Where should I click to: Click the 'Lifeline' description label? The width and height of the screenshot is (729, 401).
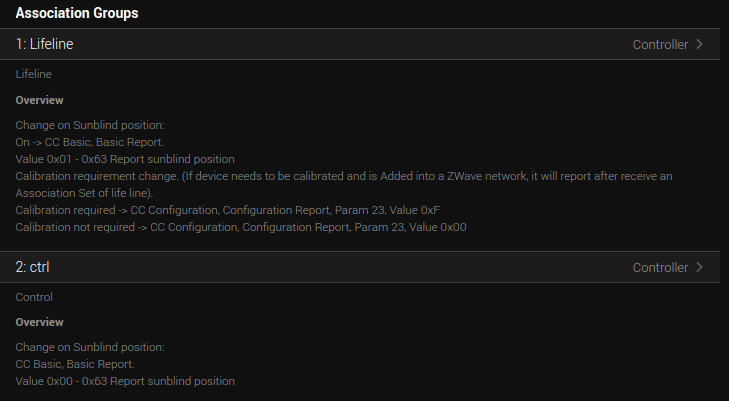pos(33,74)
